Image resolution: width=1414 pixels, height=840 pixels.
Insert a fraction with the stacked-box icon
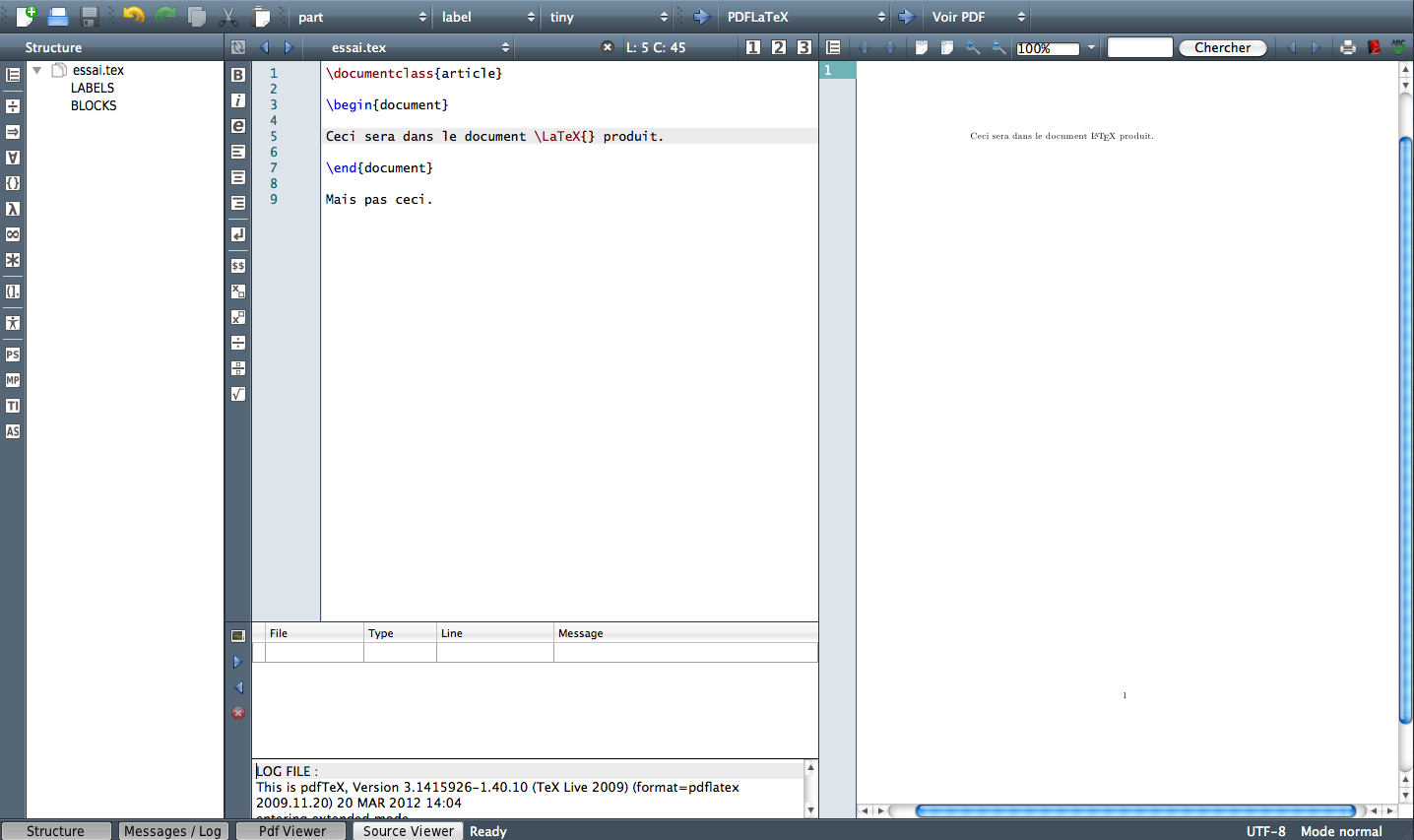click(x=238, y=368)
